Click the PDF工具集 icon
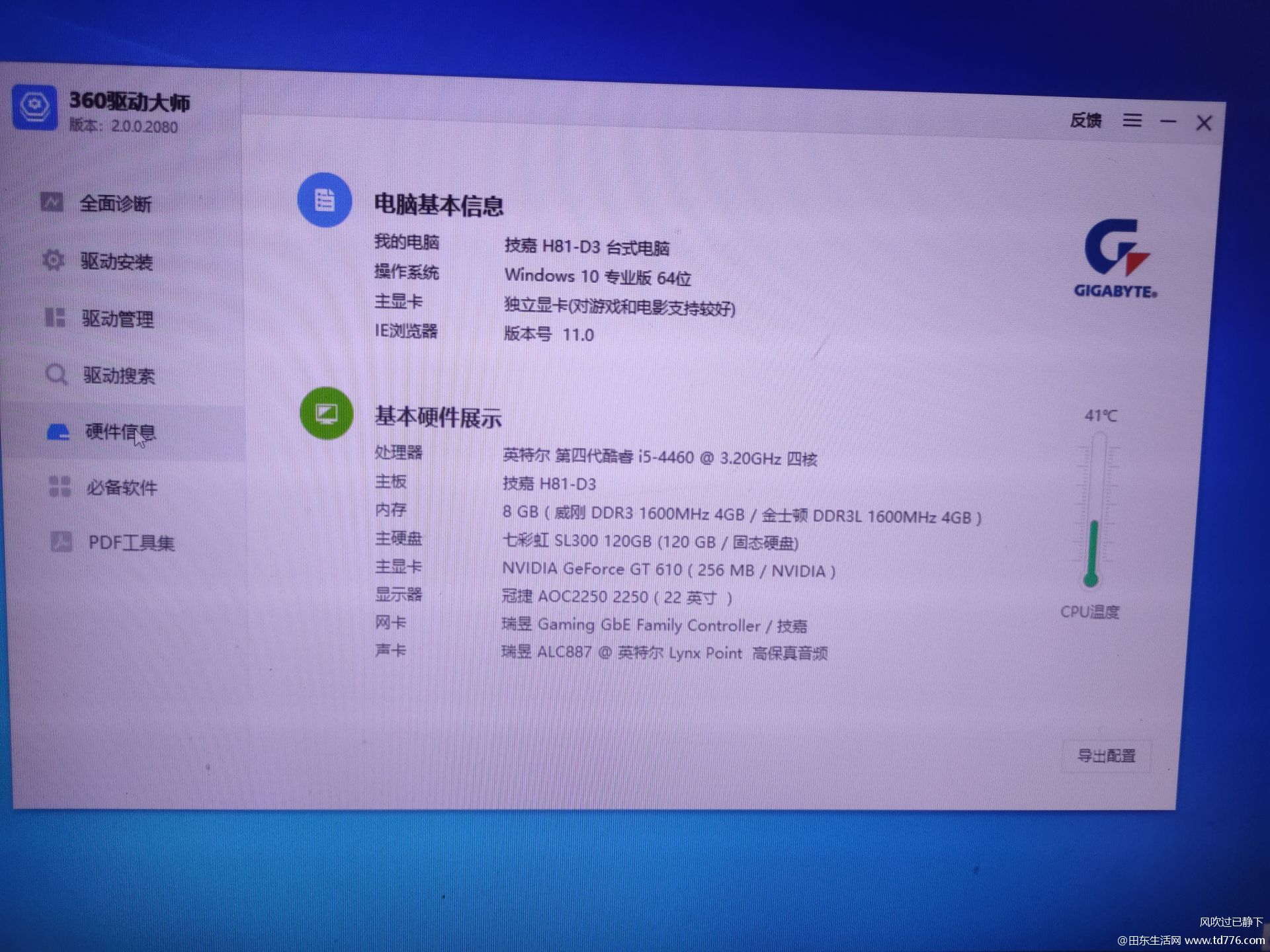 62,542
